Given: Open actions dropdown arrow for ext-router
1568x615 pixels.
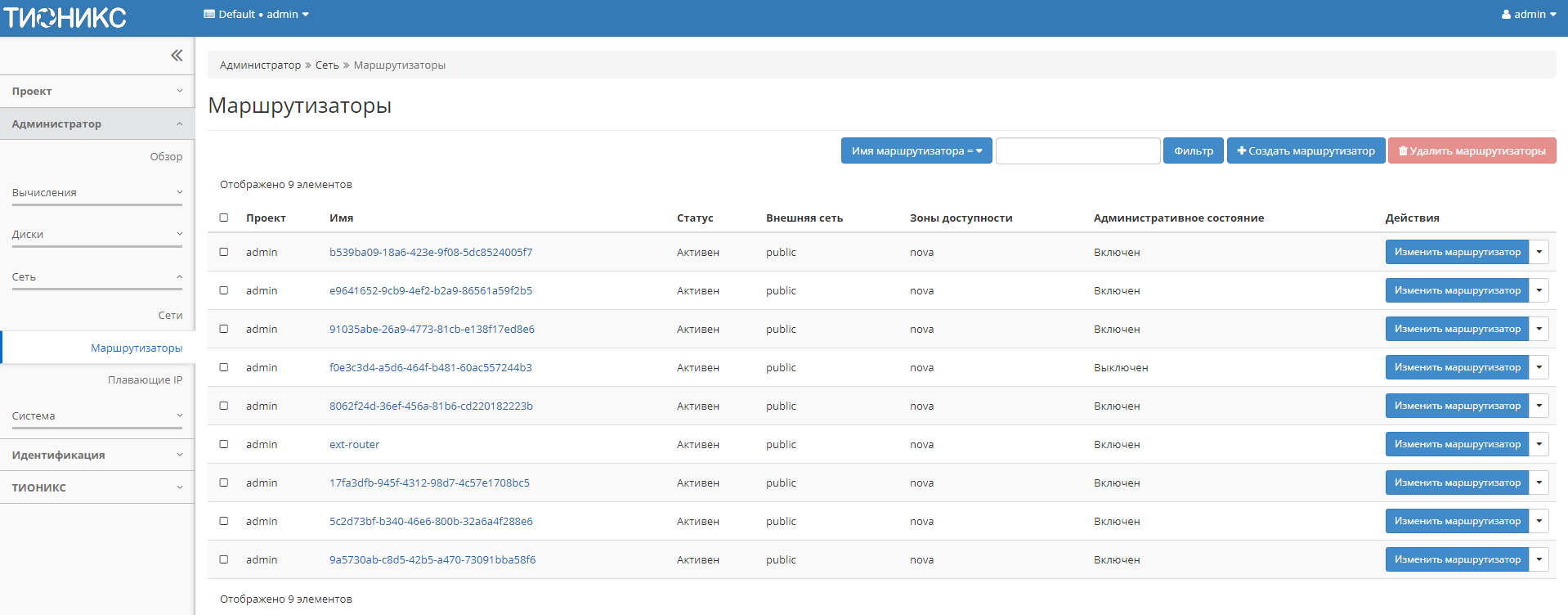Looking at the screenshot, I should [1539, 444].
